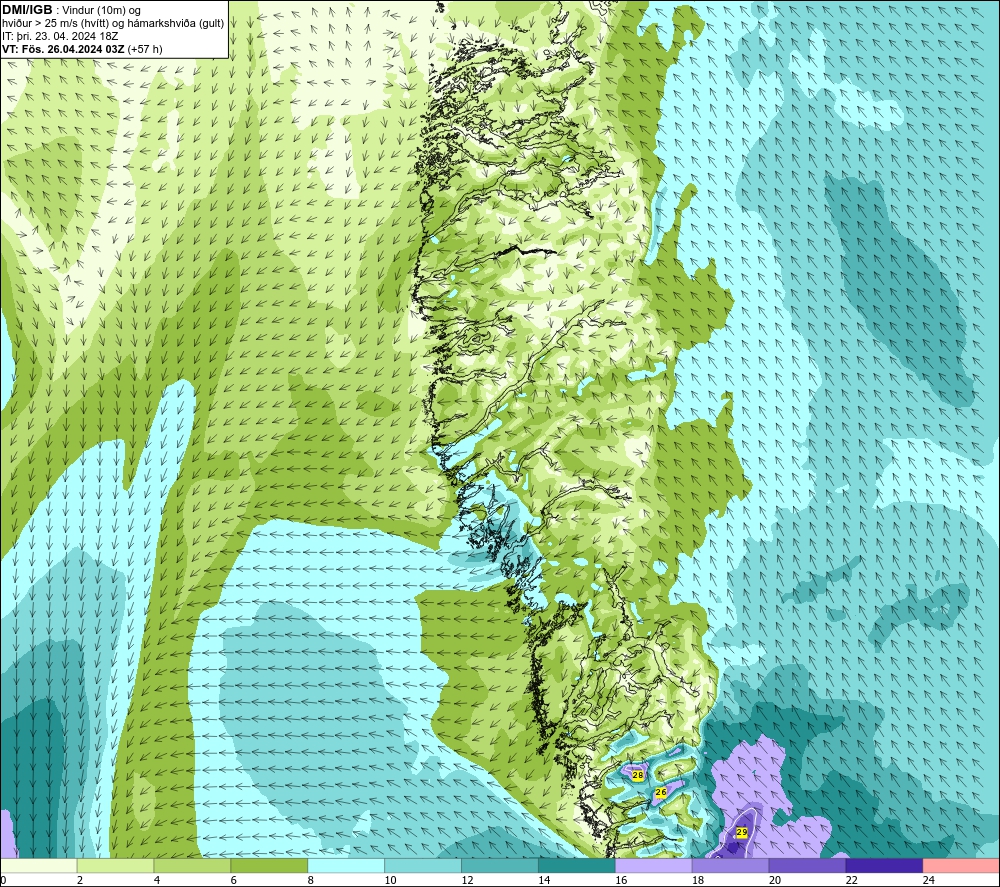Image resolution: width=1000 pixels, height=887 pixels.
Task: Click the yellow gust label 29
Action: coord(742,832)
